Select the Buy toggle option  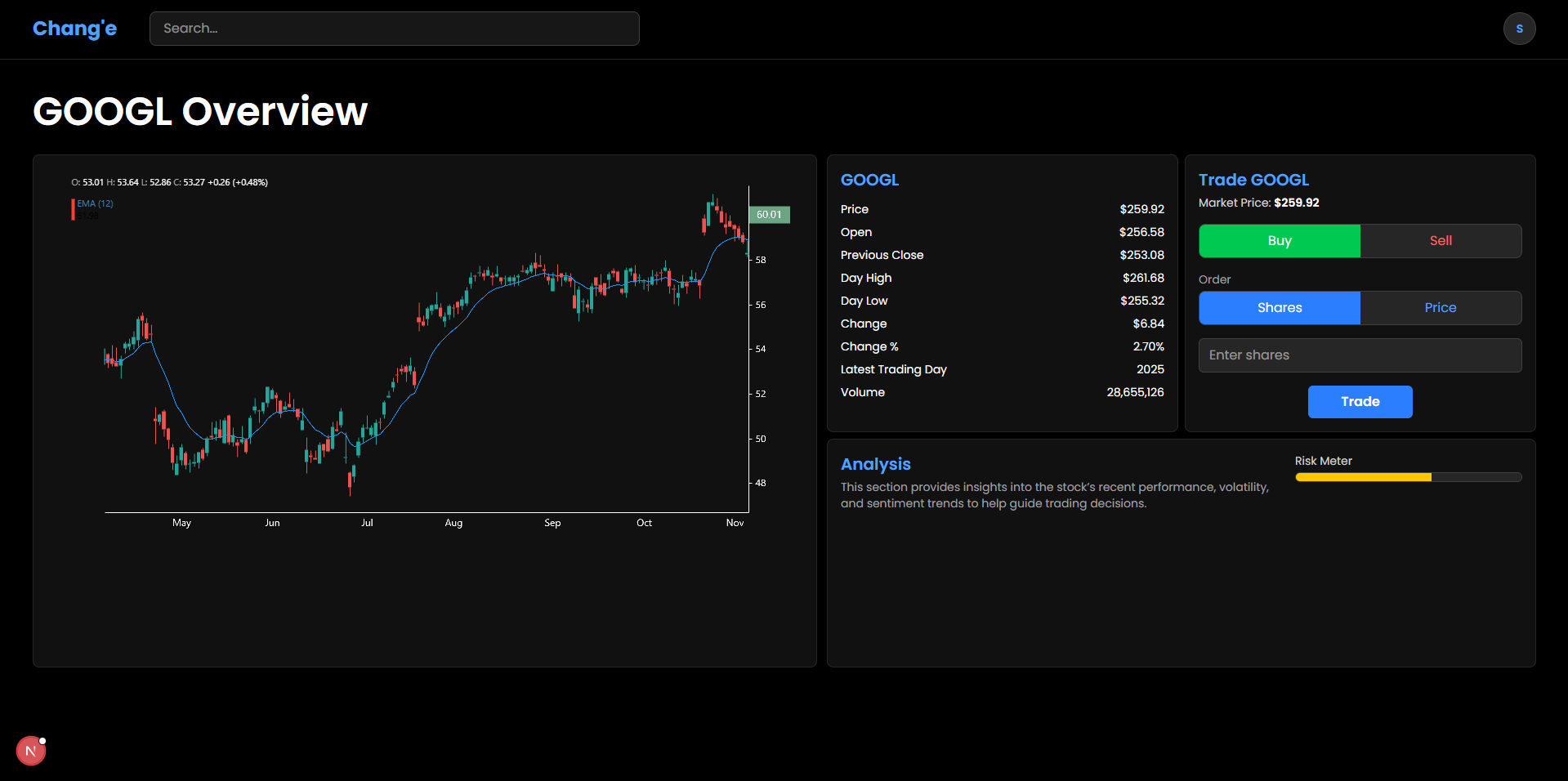[x=1280, y=241]
